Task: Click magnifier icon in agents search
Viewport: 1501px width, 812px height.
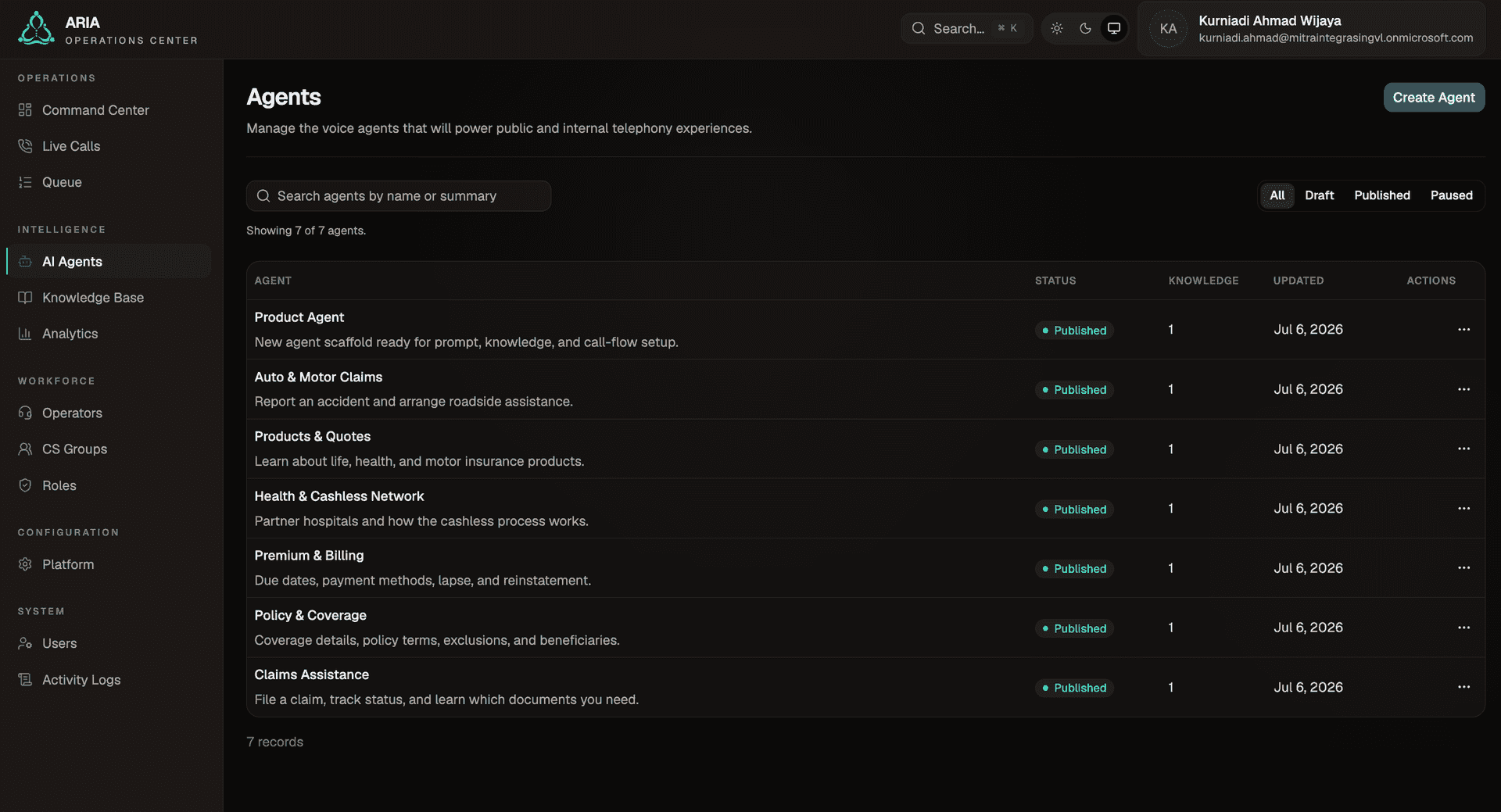Action: (x=263, y=196)
